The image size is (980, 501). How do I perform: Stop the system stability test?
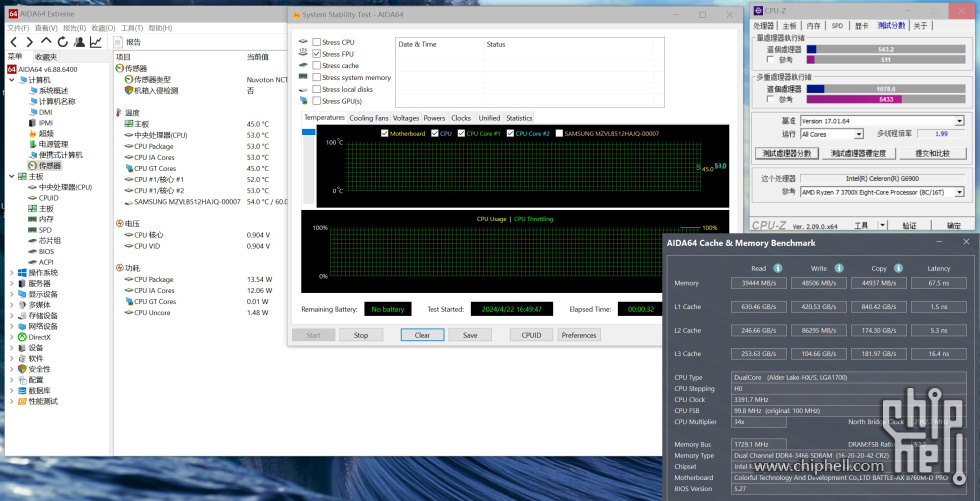pyautogui.click(x=361, y=335)
